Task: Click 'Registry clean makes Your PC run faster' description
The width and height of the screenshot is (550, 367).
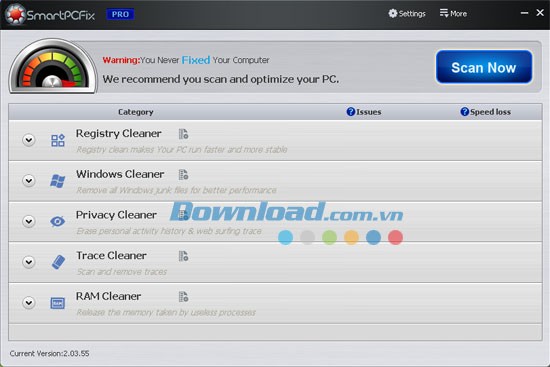Action: 182,150
